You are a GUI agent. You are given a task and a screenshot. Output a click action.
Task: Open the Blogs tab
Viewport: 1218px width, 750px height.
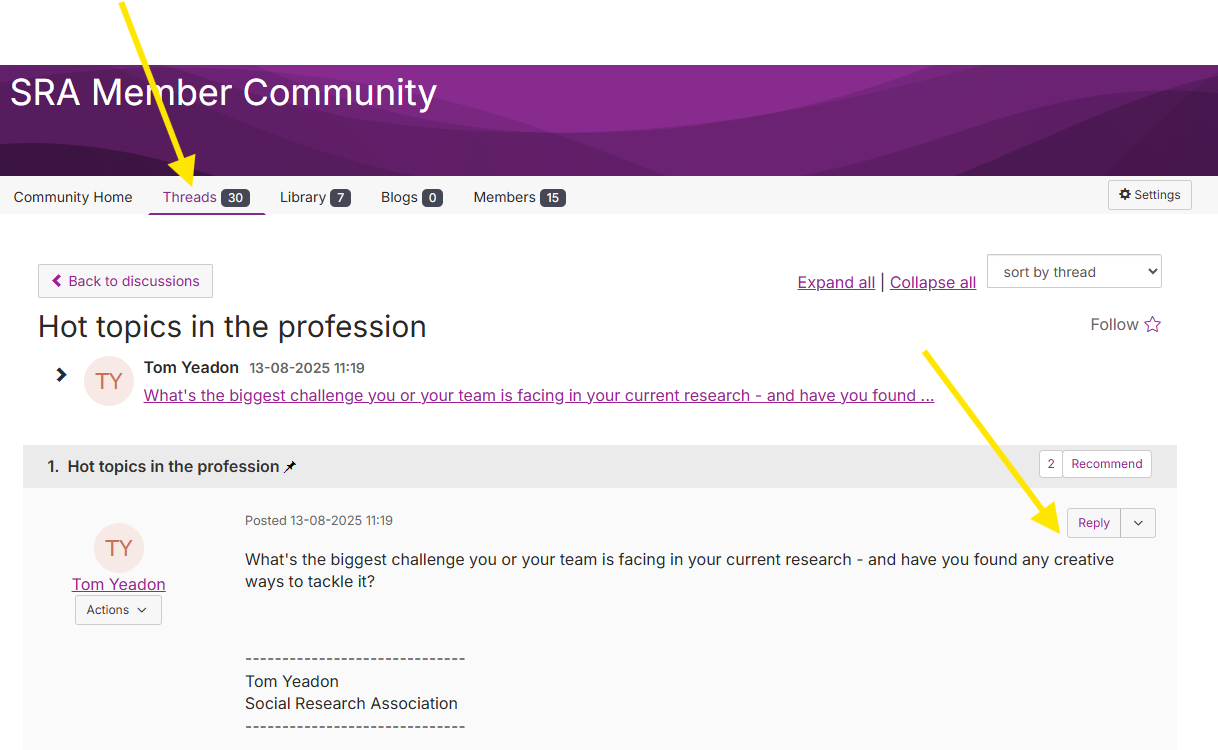[412, 197]
